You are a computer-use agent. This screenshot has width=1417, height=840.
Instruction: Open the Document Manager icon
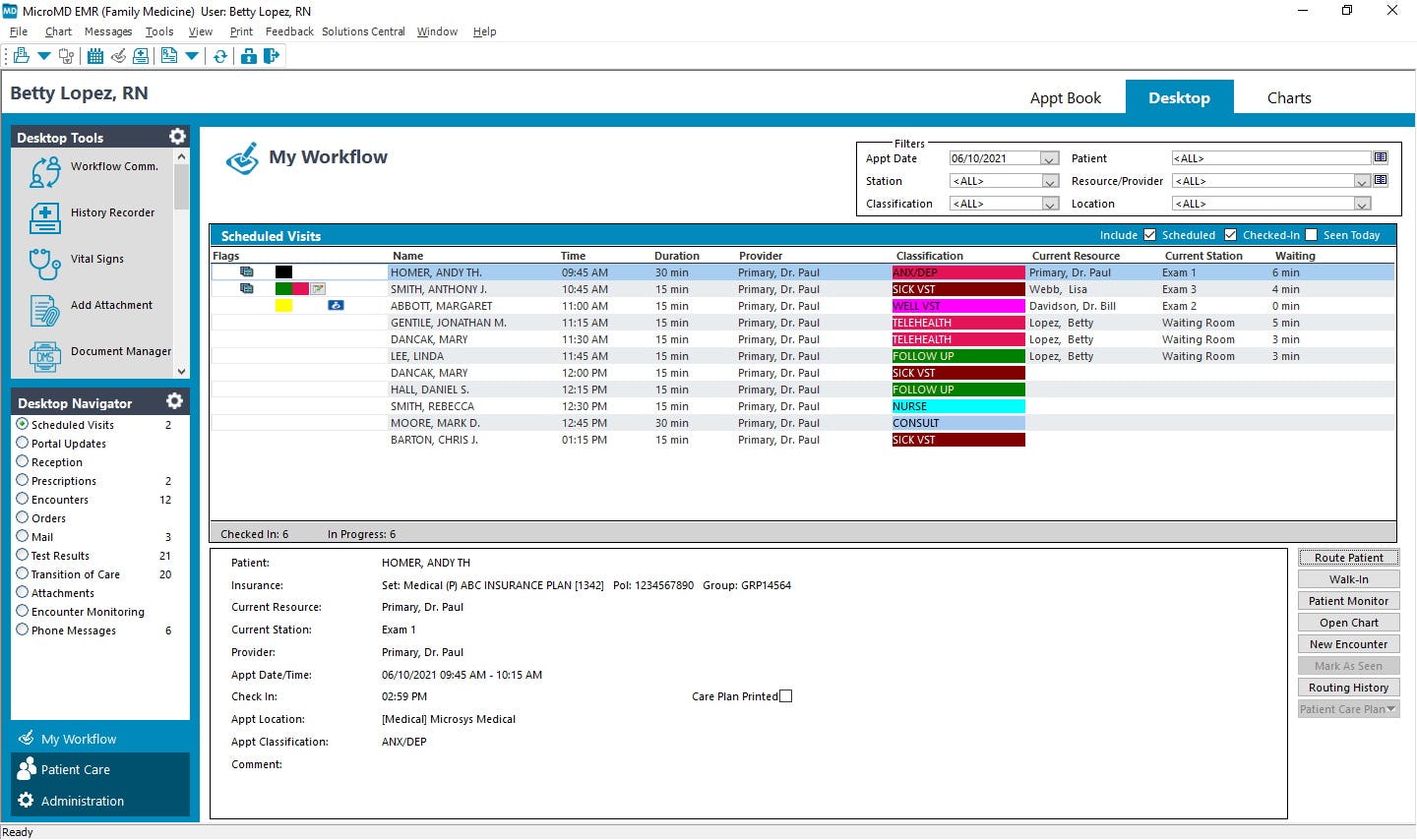pos(45,356)
